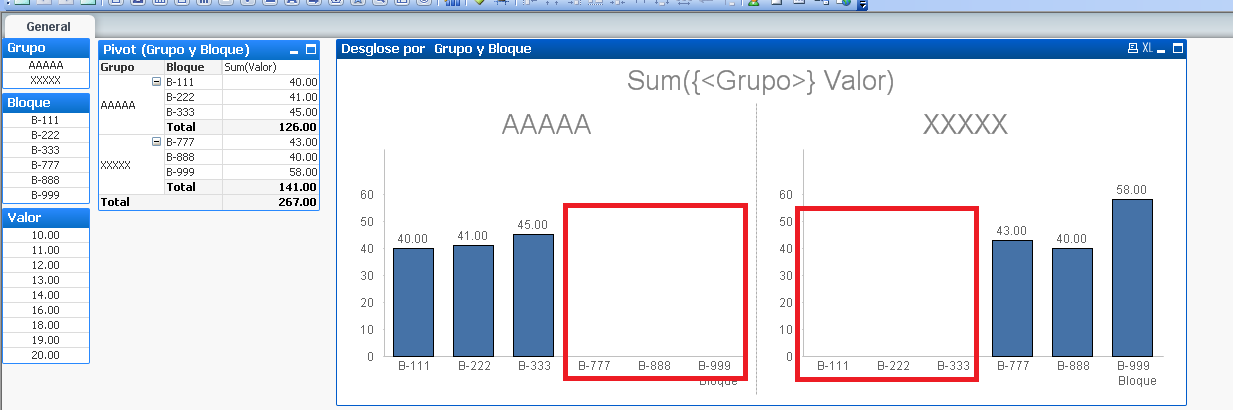This screenshot has height=410, width=1233.
Task: Click the 141.00 subtotal value
Action: [270, 187]
